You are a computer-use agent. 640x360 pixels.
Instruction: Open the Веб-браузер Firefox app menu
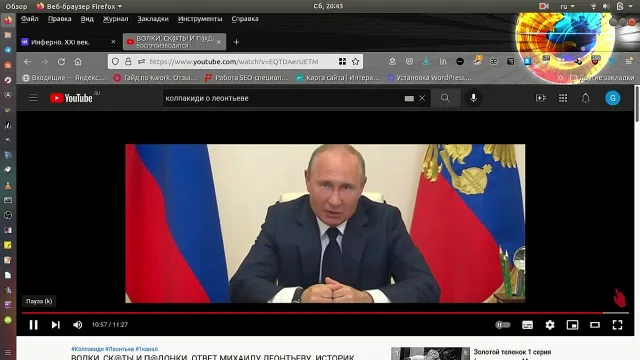(79, 6)
